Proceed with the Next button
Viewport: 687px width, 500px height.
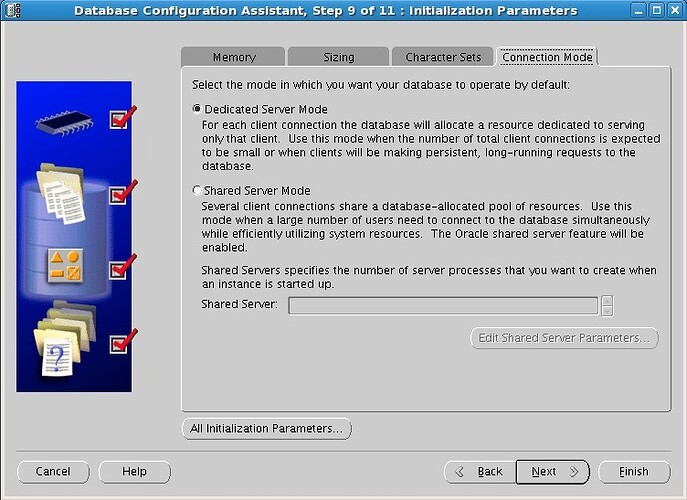tap(553, 472)
